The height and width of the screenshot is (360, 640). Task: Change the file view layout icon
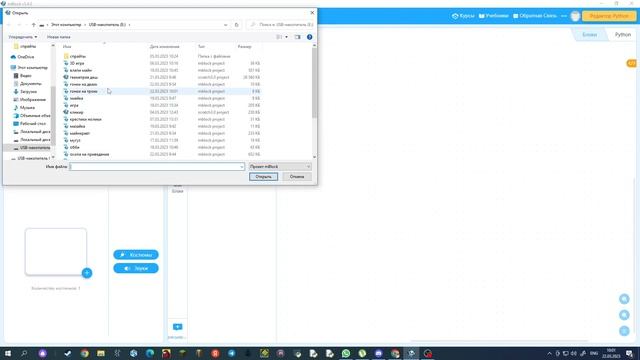pos(279,37)
